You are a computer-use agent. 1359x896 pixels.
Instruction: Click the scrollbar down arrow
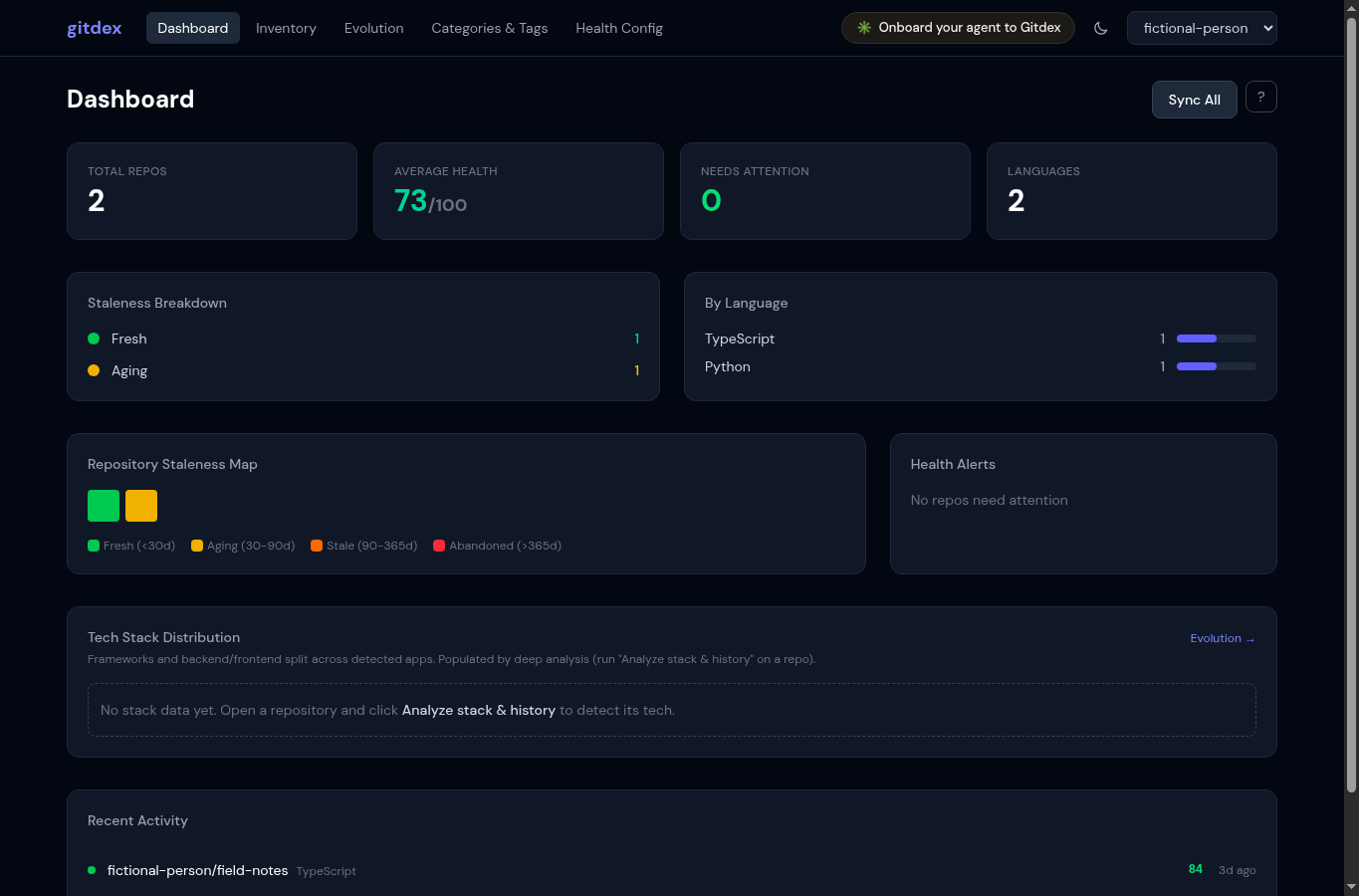(x=1351, y=886)
